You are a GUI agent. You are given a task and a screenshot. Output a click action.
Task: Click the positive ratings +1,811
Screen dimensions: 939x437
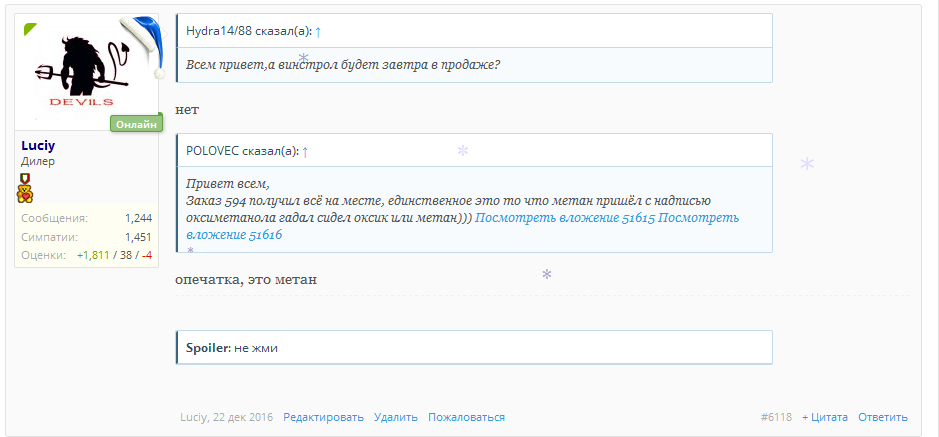[93, 255]
